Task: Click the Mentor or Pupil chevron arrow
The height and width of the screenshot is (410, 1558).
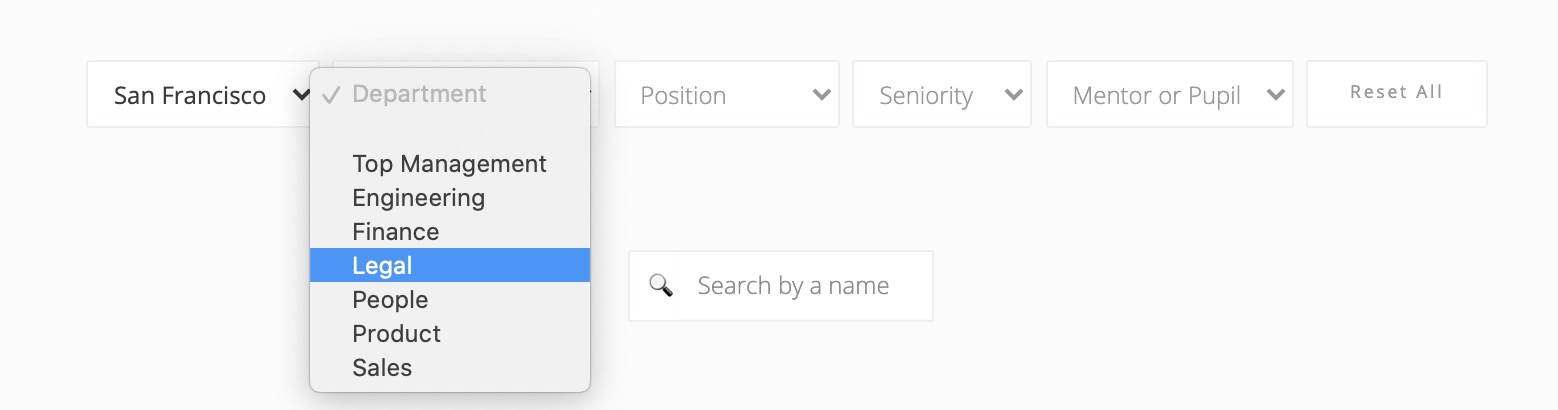Action: [1275, 95]
